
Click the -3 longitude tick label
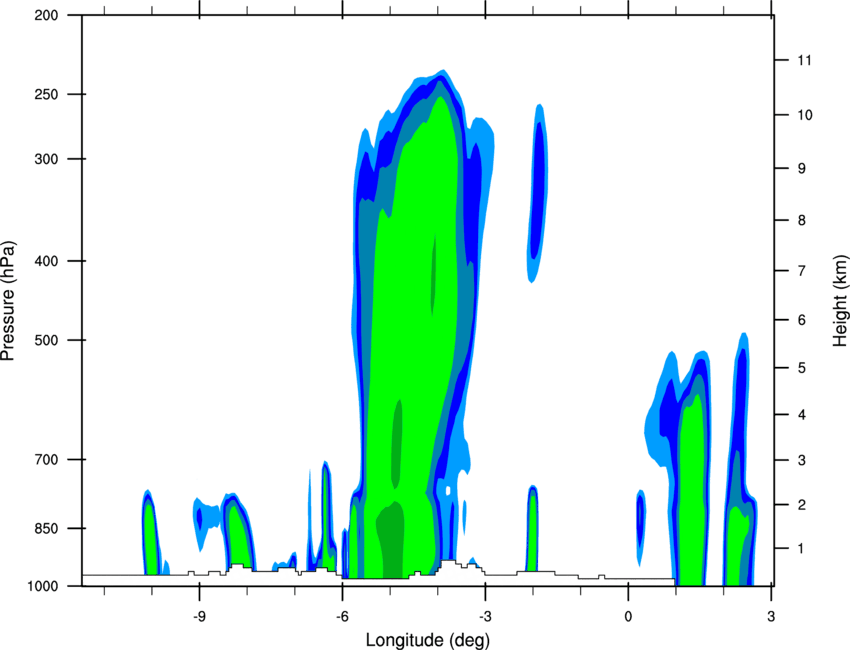(485, 616)
